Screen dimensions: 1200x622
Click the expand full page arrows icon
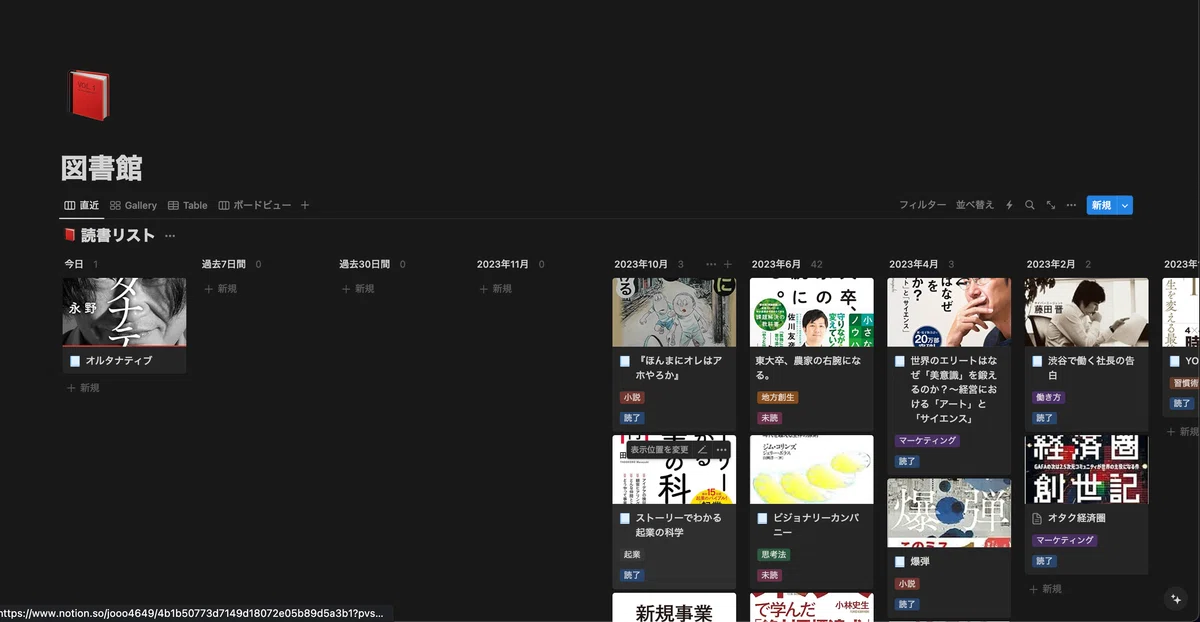coord(1051,205)
